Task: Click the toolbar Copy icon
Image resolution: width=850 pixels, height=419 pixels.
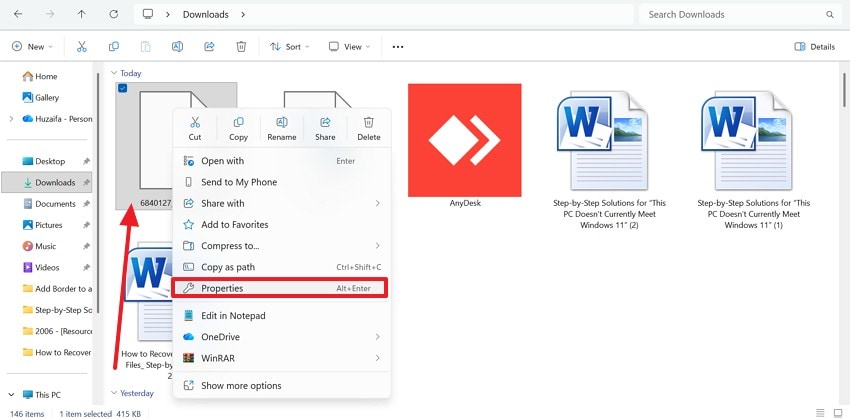Action: 113,47
